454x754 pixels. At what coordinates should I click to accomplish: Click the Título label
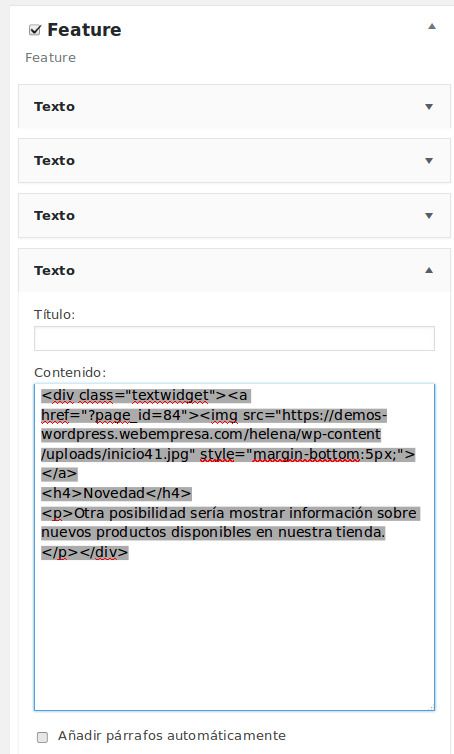click(54, 314)
